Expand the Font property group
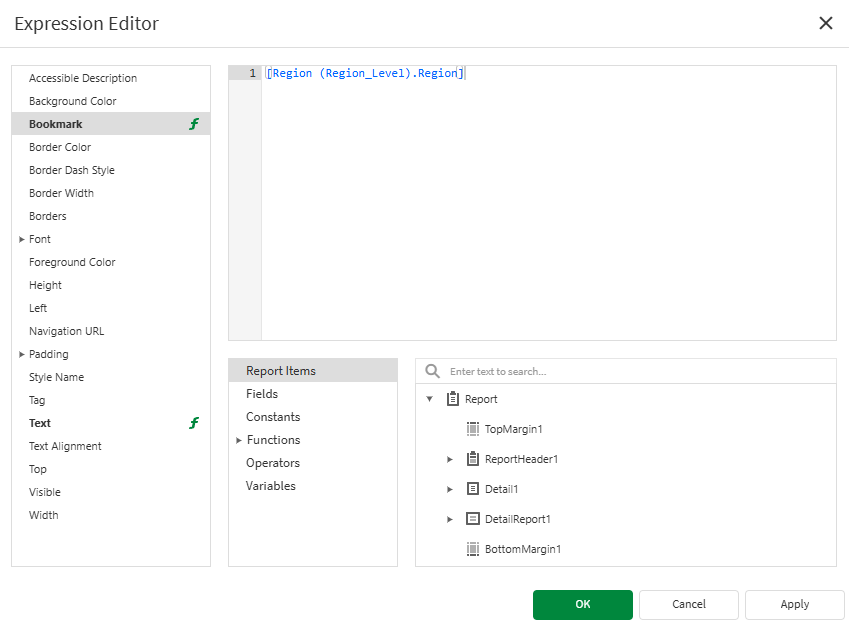The width and height of the screenshot is (849, 632). pos(22,238)
